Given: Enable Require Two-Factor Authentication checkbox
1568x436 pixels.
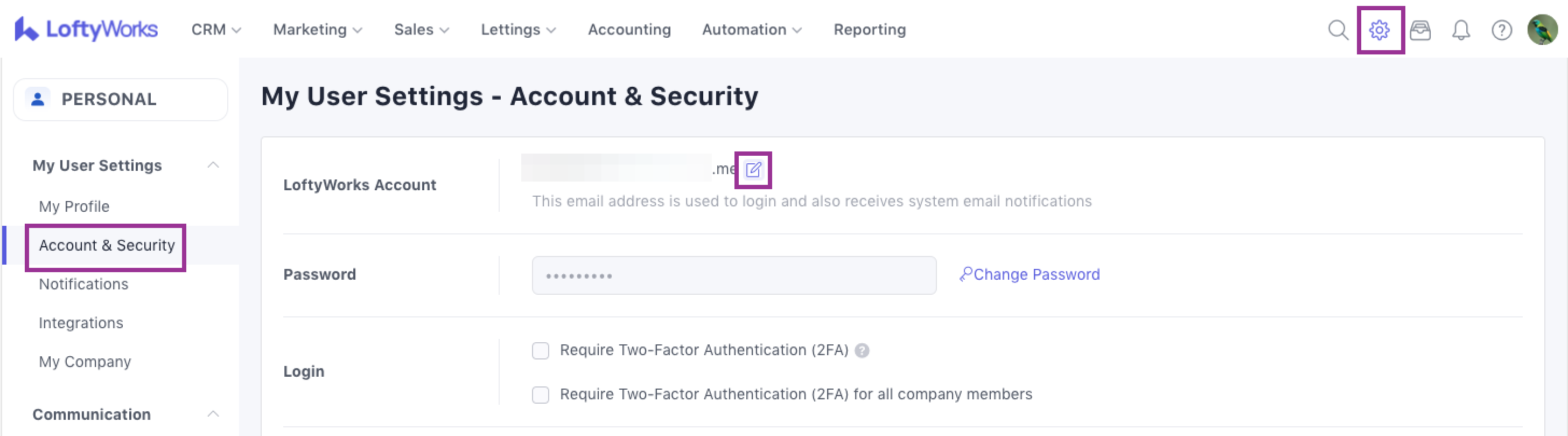Looking at the screenshot, I should (541, 351).
